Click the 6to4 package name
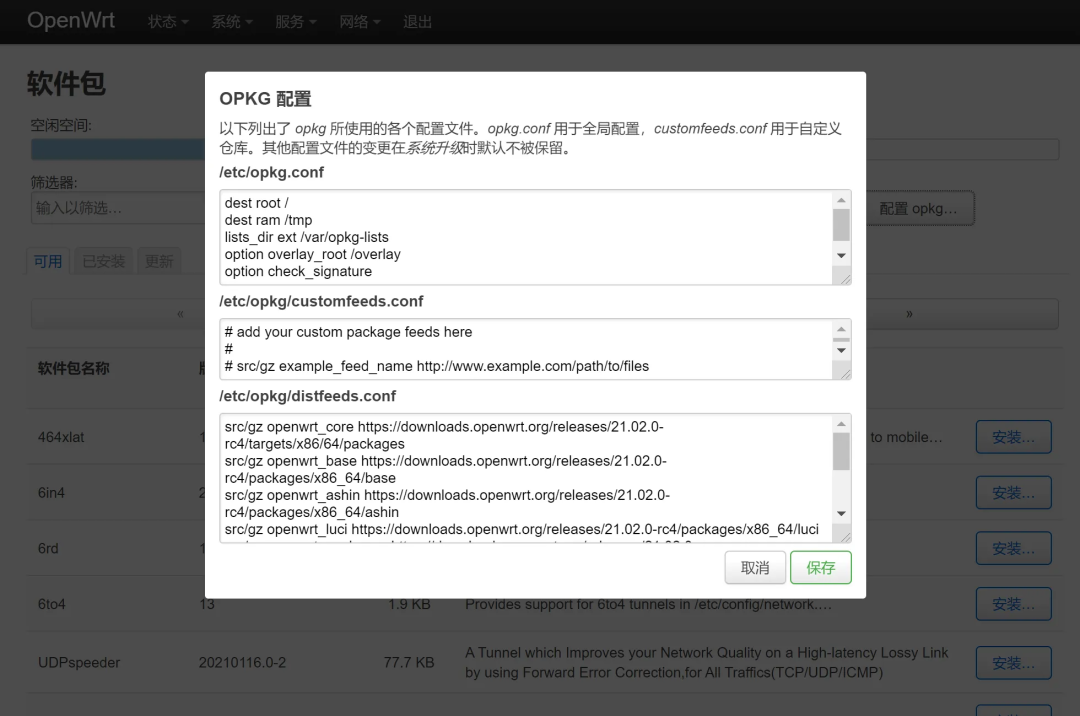 [x=52, y=604]
